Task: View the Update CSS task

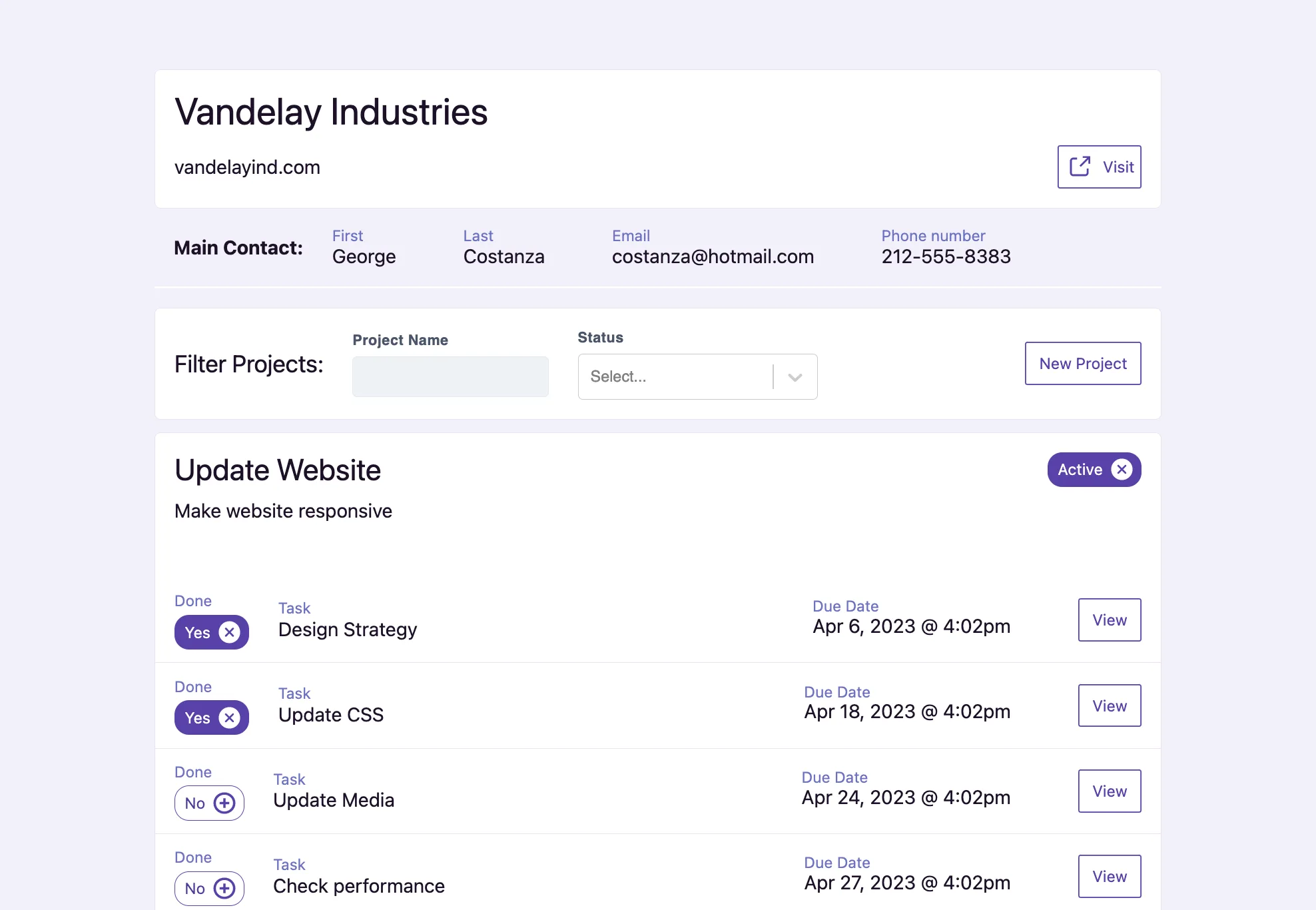Action: pyautogui.click(x=1110, y=705)
